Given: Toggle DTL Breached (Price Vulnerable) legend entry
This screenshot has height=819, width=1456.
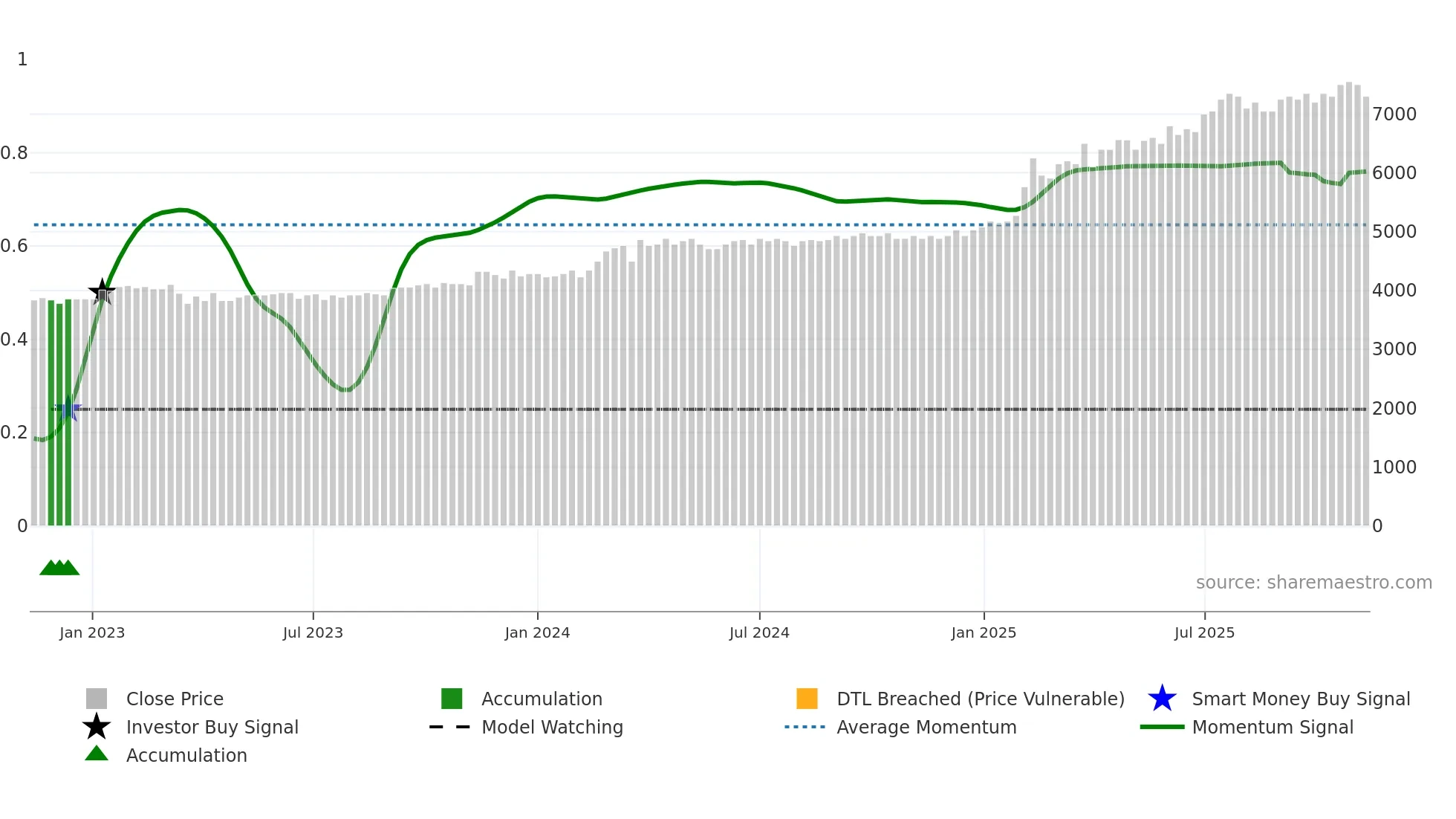Looking at the screenshot, I should (x=980, y=699).
